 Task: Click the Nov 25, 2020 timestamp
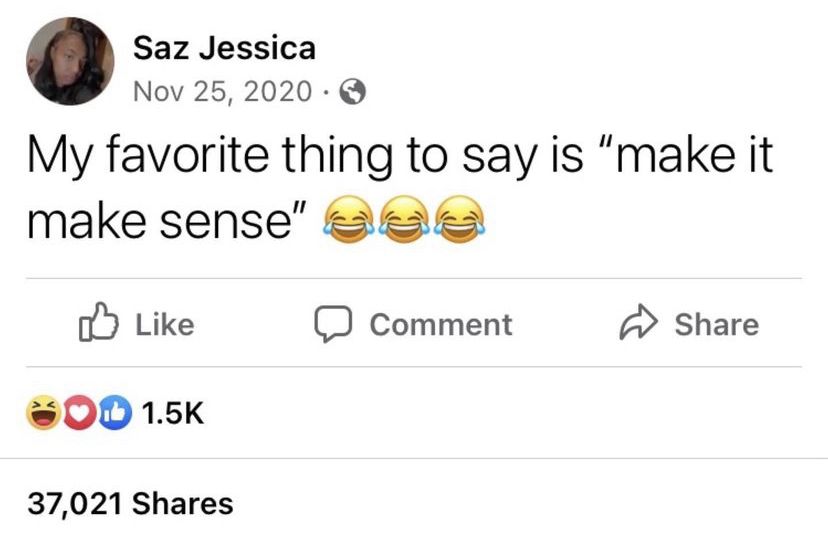[x=223, y=92]
